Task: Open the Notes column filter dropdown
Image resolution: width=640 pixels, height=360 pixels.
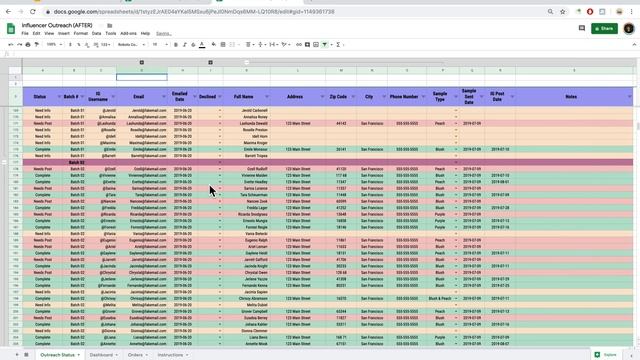Action: pyautogui.click(x=630, y=97)
